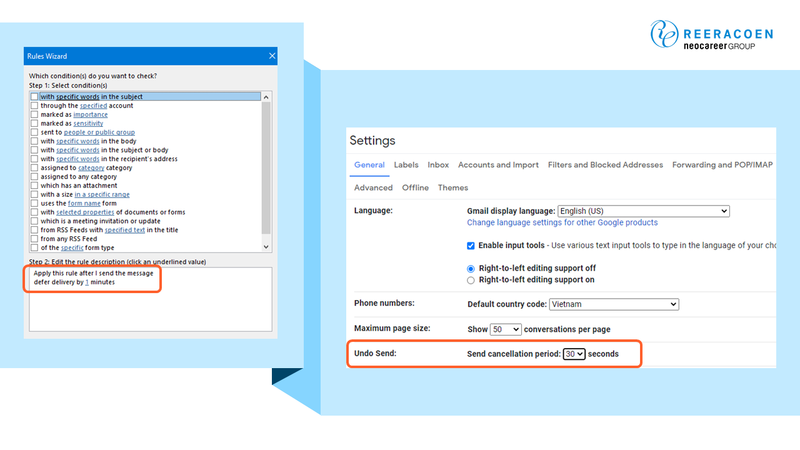800x450 pixels.
Task: Select Right-to-left editing support on
Action: [x=470, y=280]
